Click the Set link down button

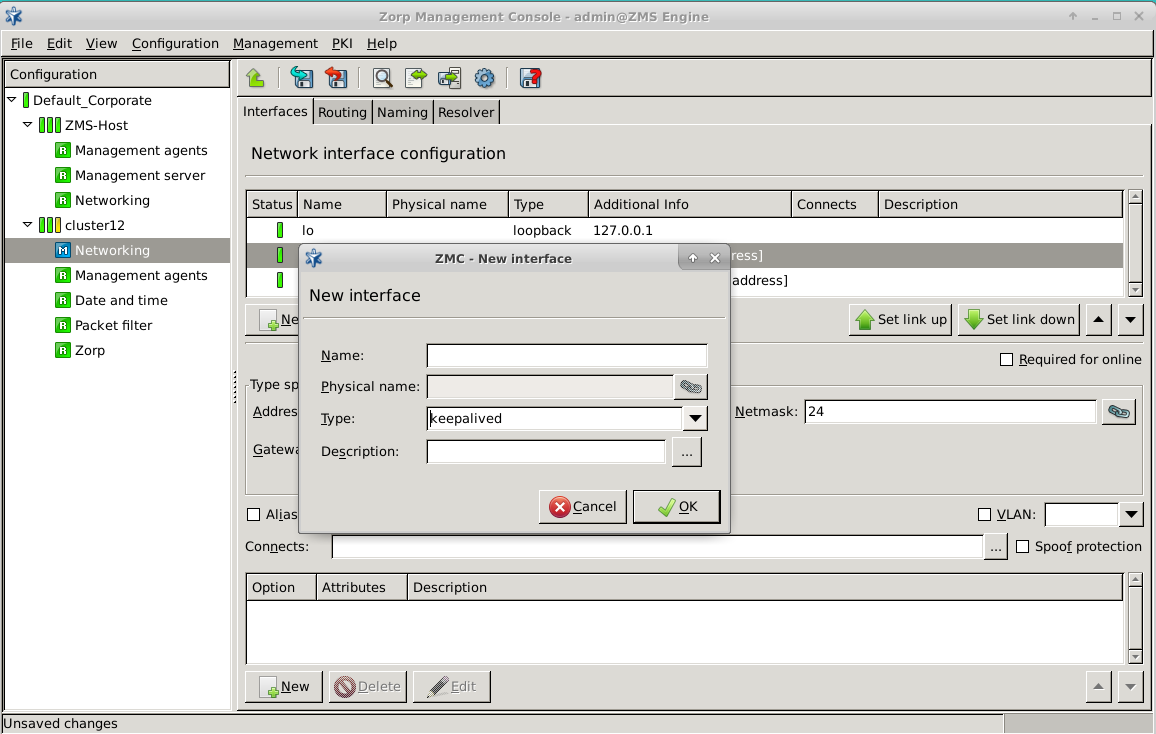click(x=1018, y=319)
